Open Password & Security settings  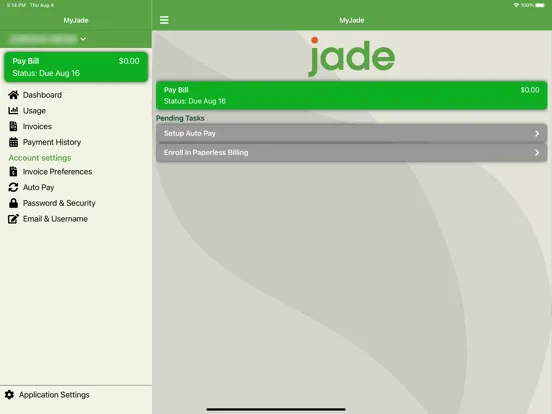point(59,203)
